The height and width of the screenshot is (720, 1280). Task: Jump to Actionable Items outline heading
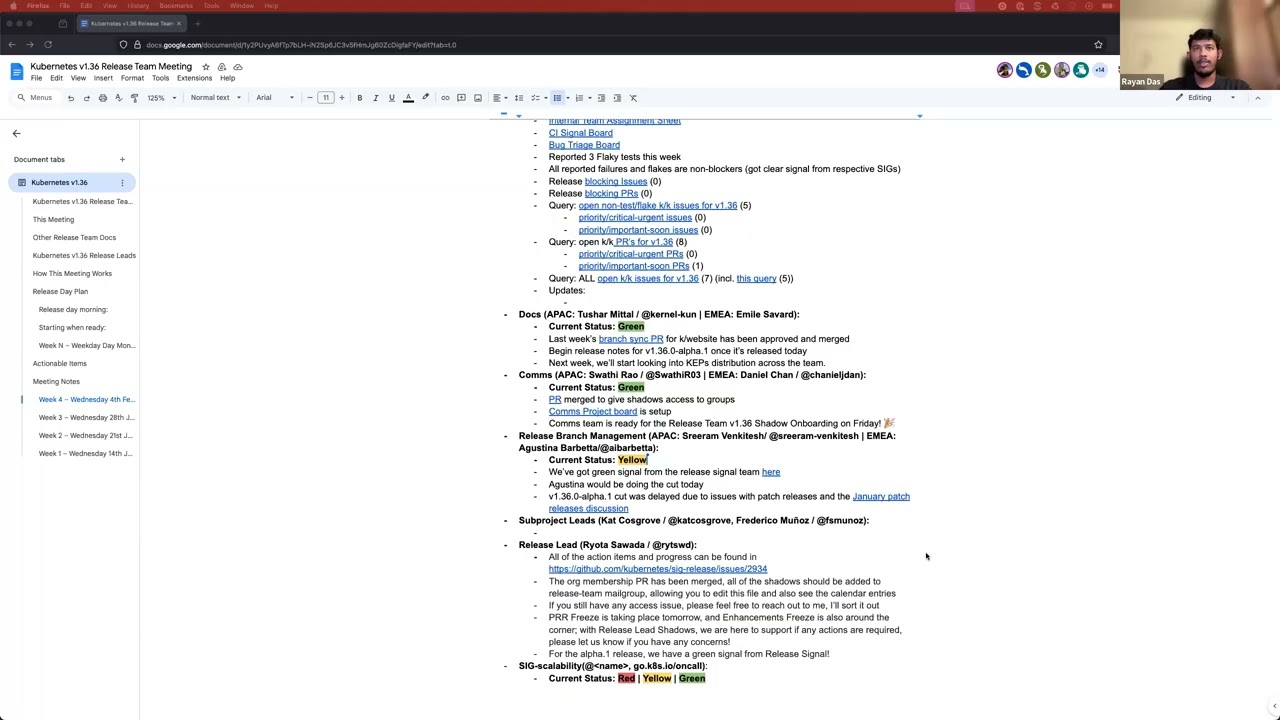tap(59, 363)
